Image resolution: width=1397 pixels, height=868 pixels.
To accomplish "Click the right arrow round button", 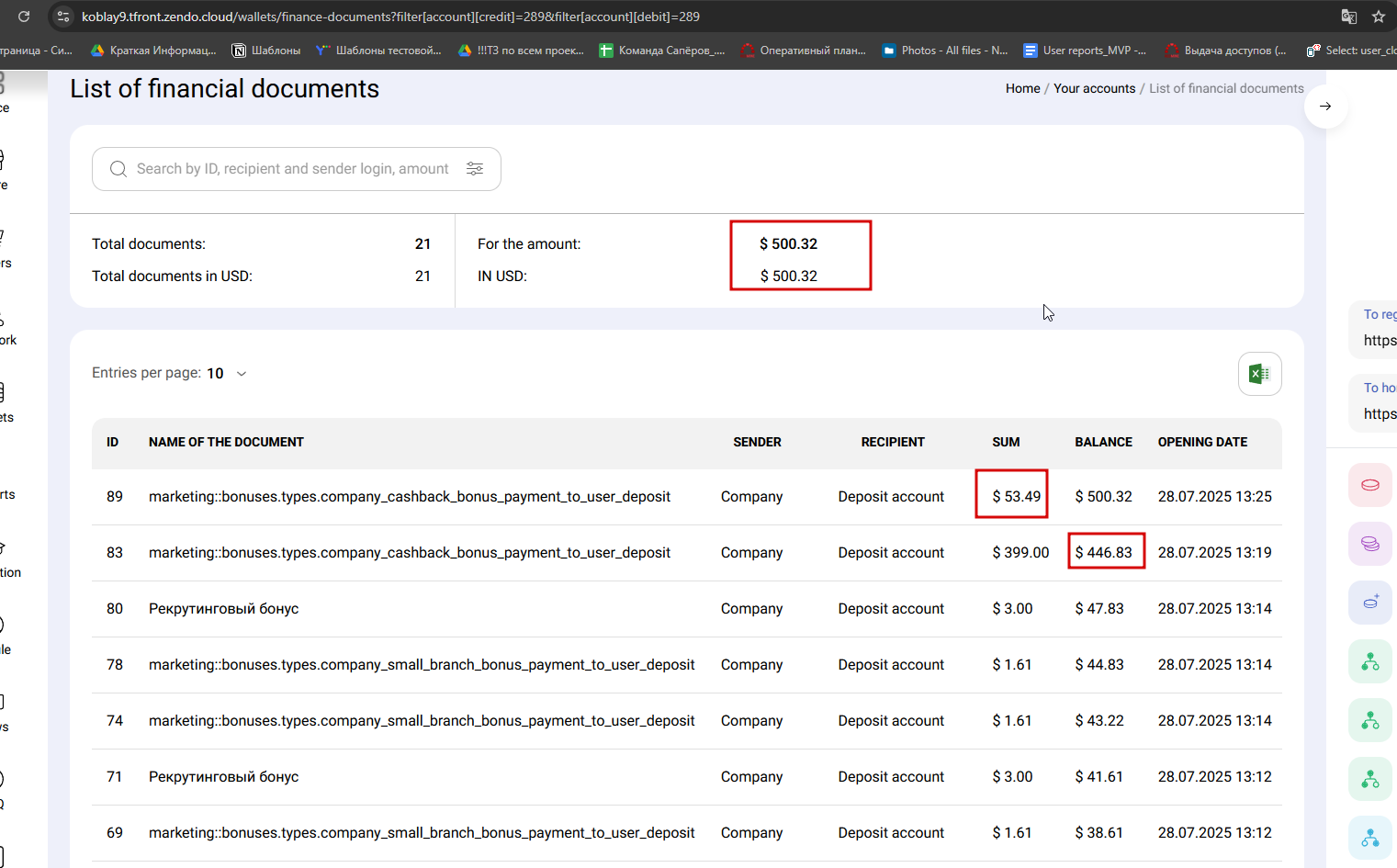I will pos(1325,107).
